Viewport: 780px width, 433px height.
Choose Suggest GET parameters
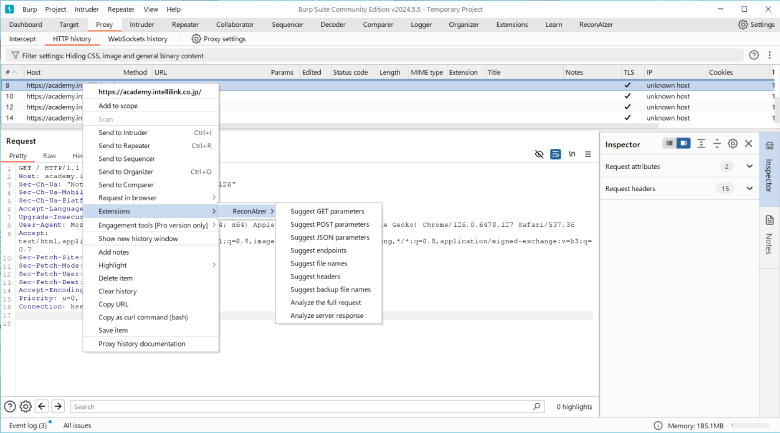pyautogui.click(x=327, y=211)
